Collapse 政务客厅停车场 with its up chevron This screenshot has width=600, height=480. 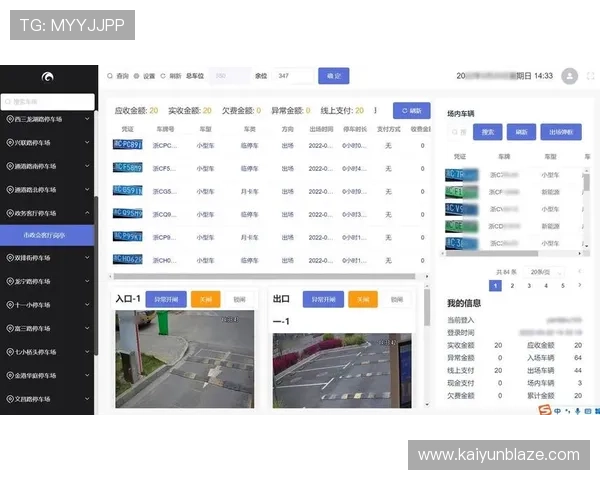87,213
